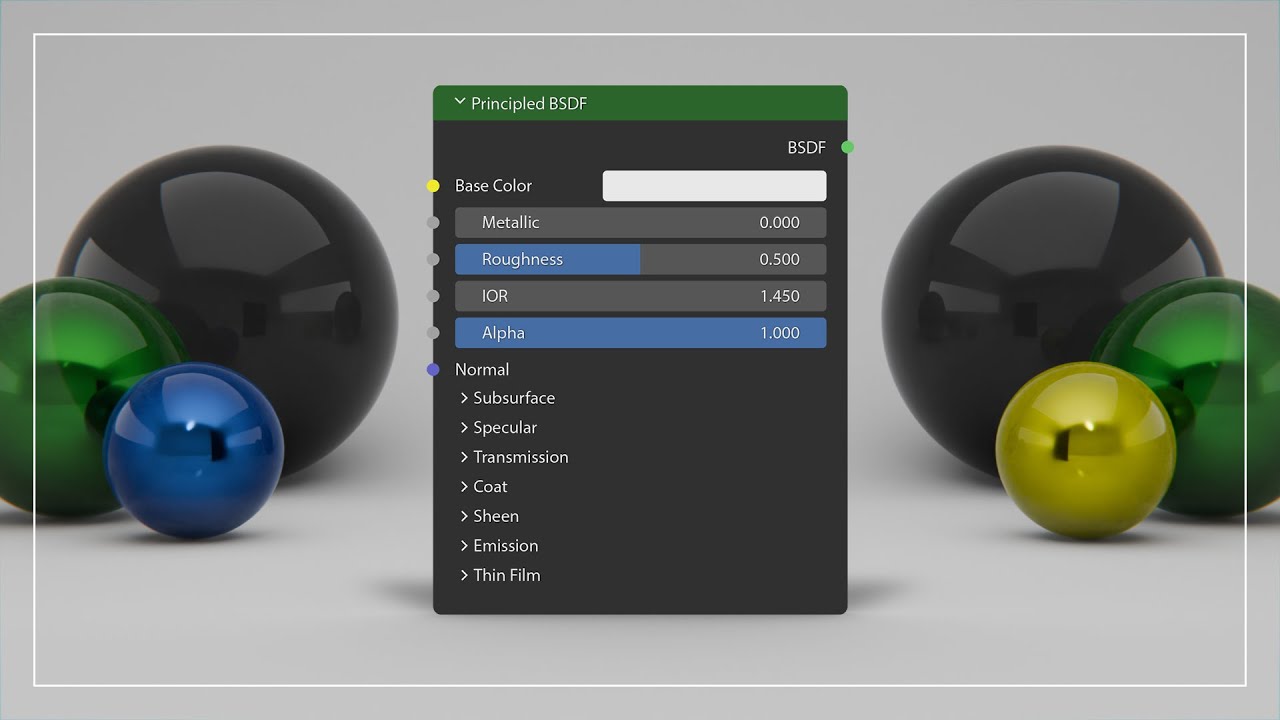Expand the Thin Film panel
1280x720 pixels.
pyautogui.click(x=500, y=575)
